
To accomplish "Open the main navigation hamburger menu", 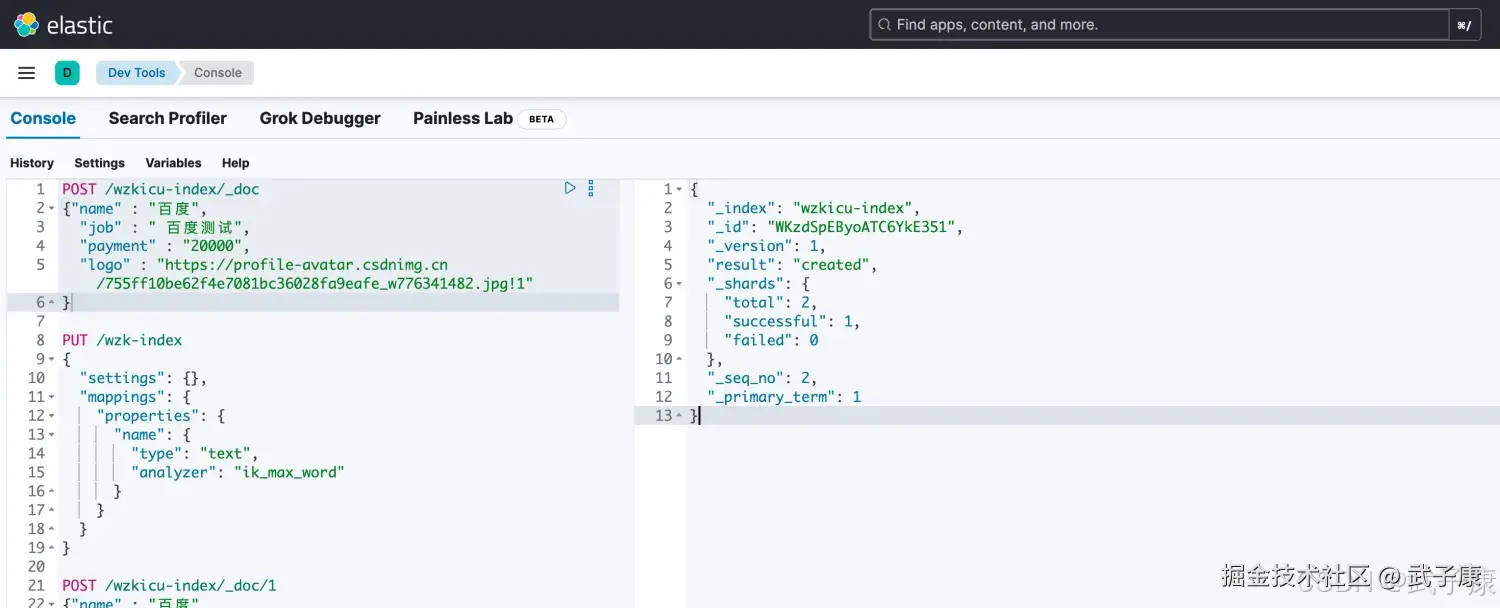I will [26, 72].
